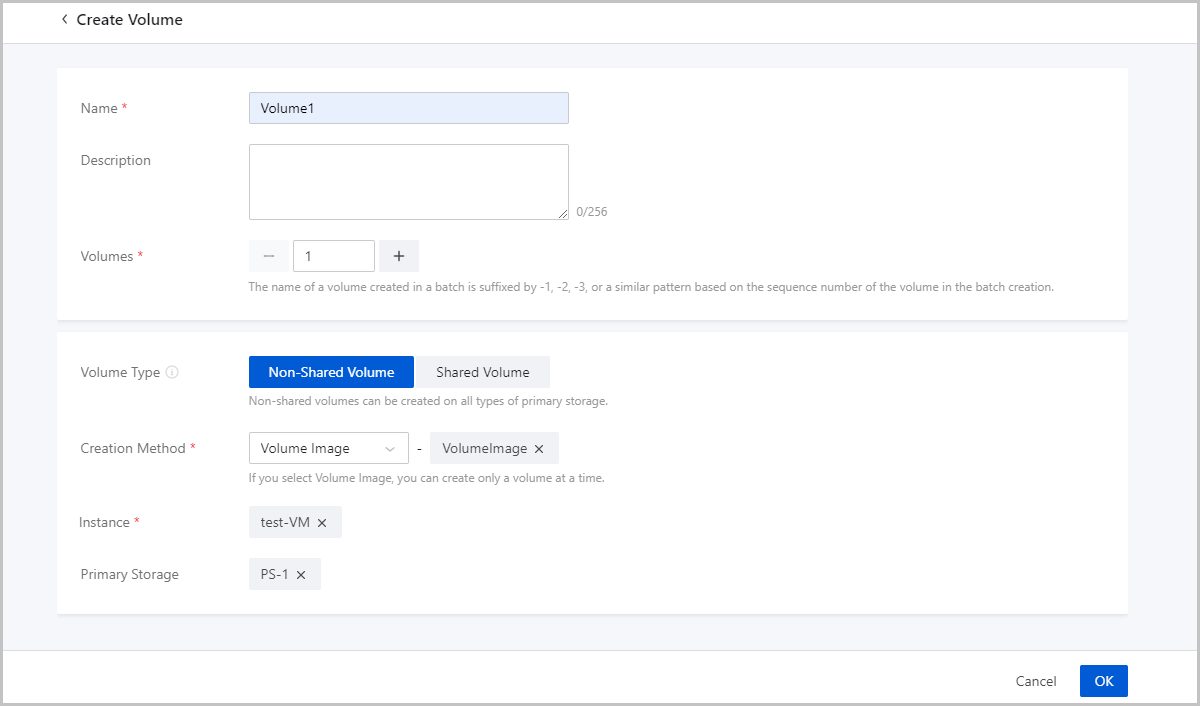Focus the Name input field
Image resolution: width=1200 pixels, height=706 pixels.
point(409,108)
